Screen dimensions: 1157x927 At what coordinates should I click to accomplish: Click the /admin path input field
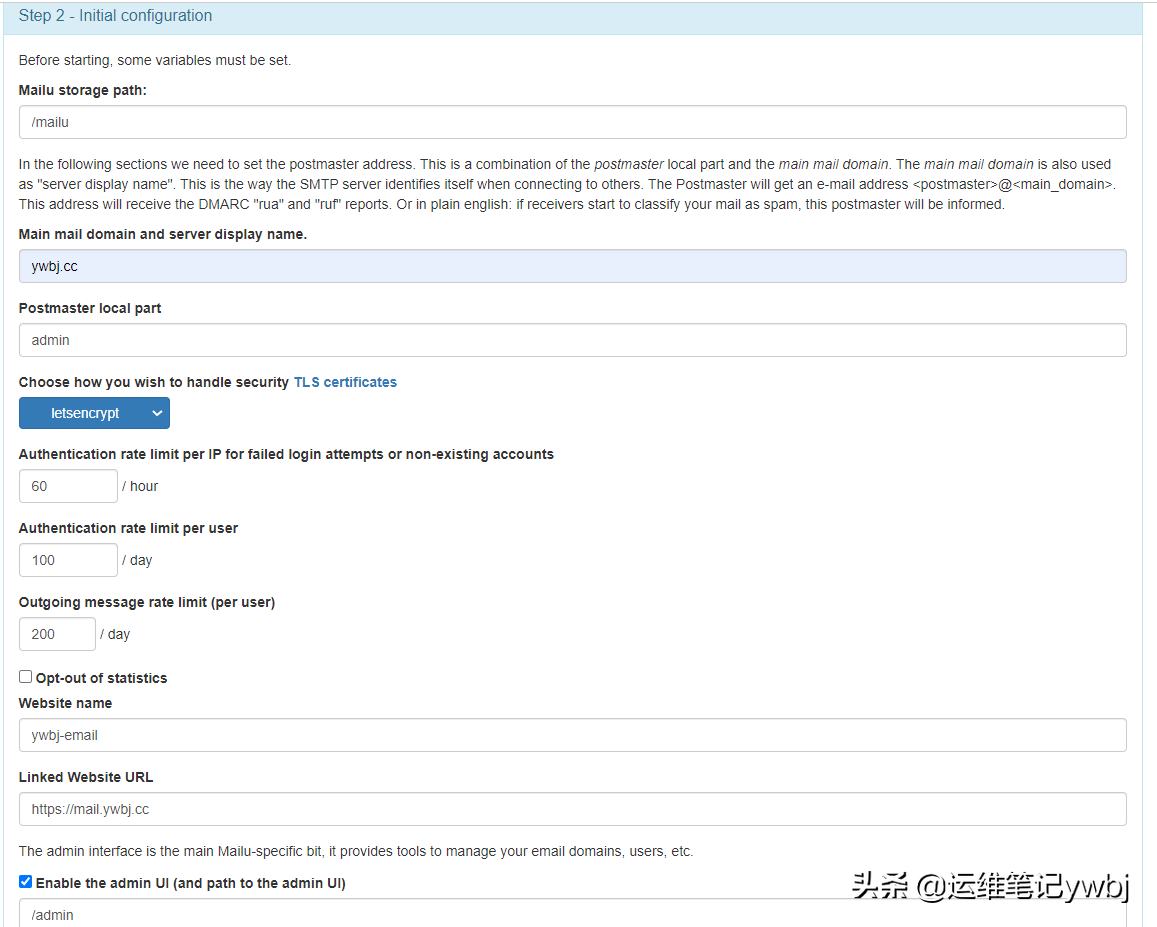tap(573, 914)
